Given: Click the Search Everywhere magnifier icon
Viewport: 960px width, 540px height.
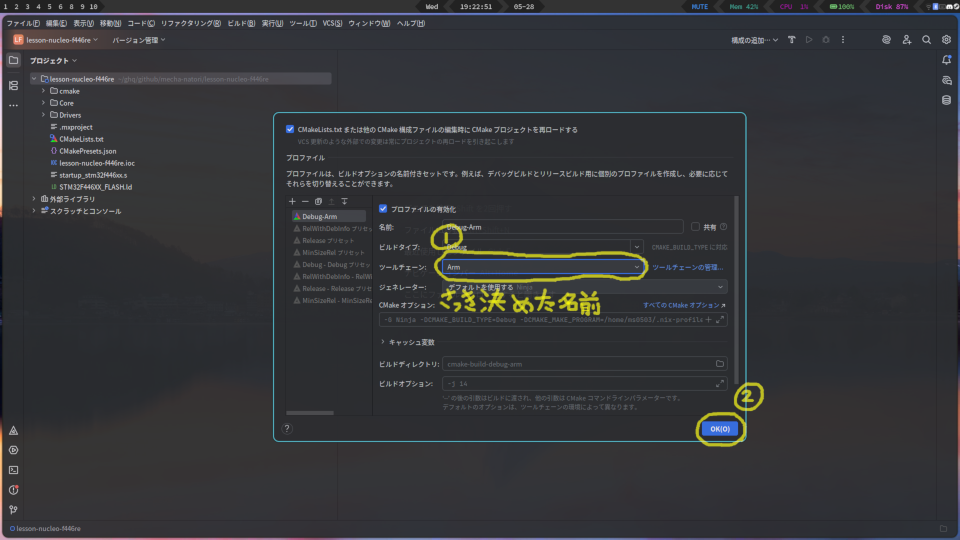Looking at the screenshot, I should (x=926, y=40).
